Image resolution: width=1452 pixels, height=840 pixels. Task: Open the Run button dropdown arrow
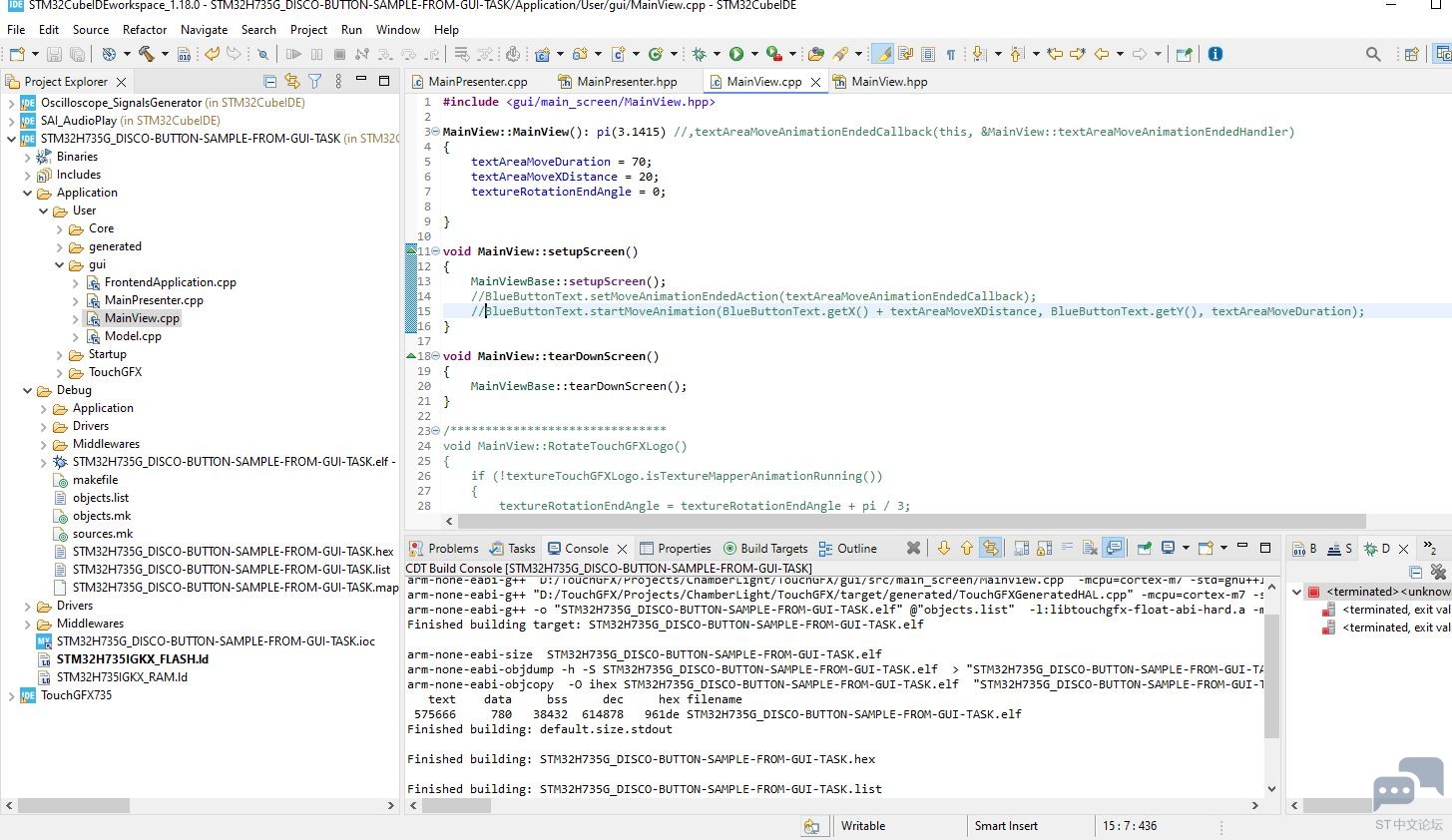tap(754, 54)
